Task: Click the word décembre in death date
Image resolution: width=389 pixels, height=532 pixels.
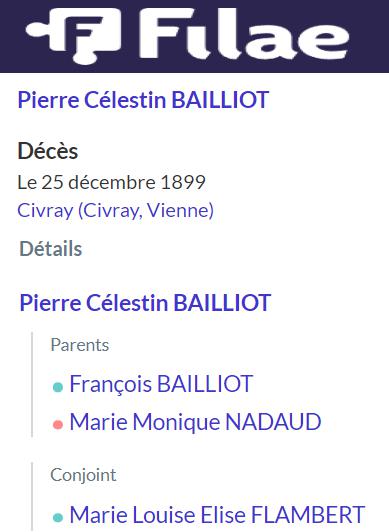Action: [112, 182]
